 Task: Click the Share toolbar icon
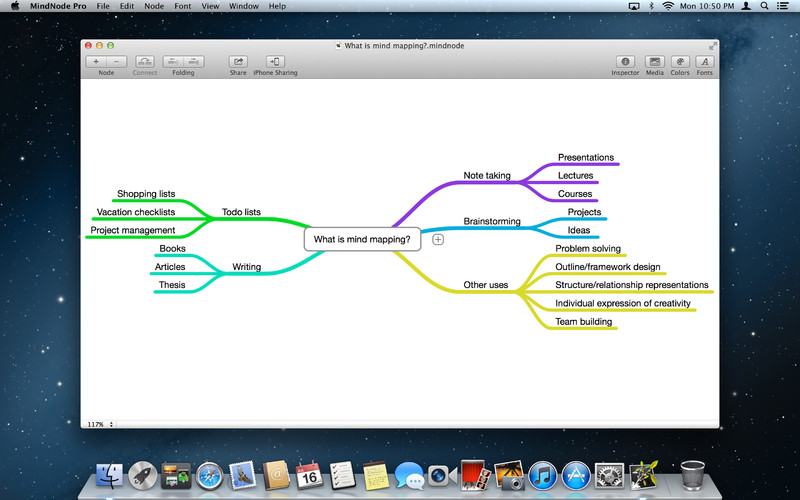point(238,61)
